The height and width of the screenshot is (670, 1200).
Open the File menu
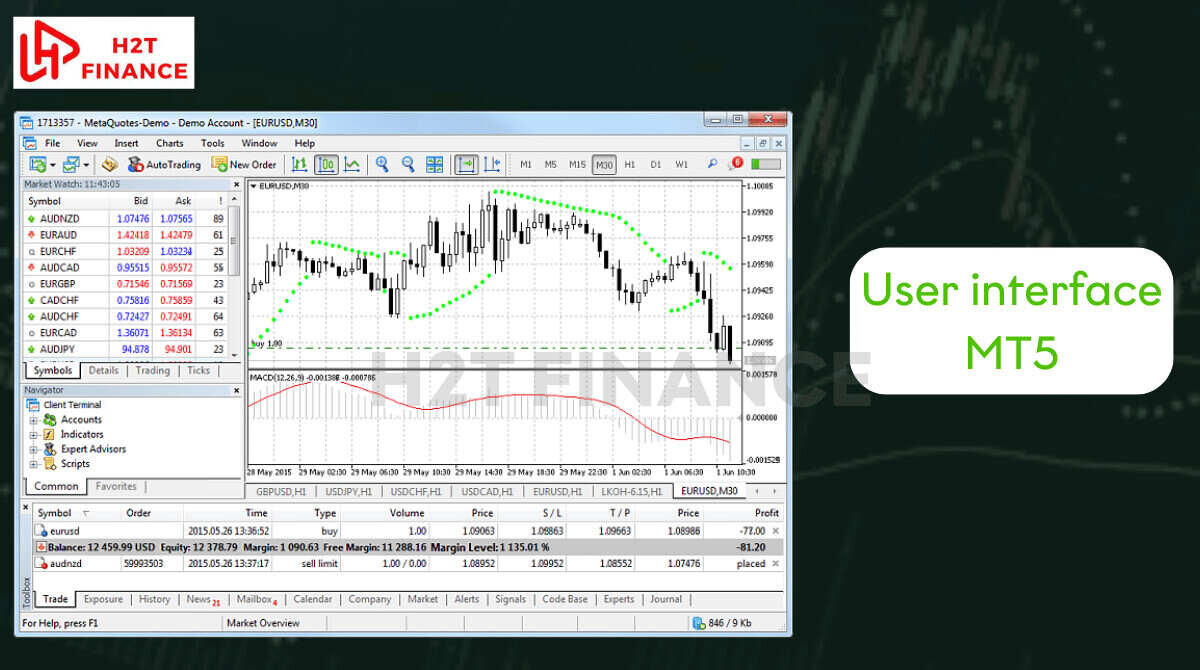point(53,143)
